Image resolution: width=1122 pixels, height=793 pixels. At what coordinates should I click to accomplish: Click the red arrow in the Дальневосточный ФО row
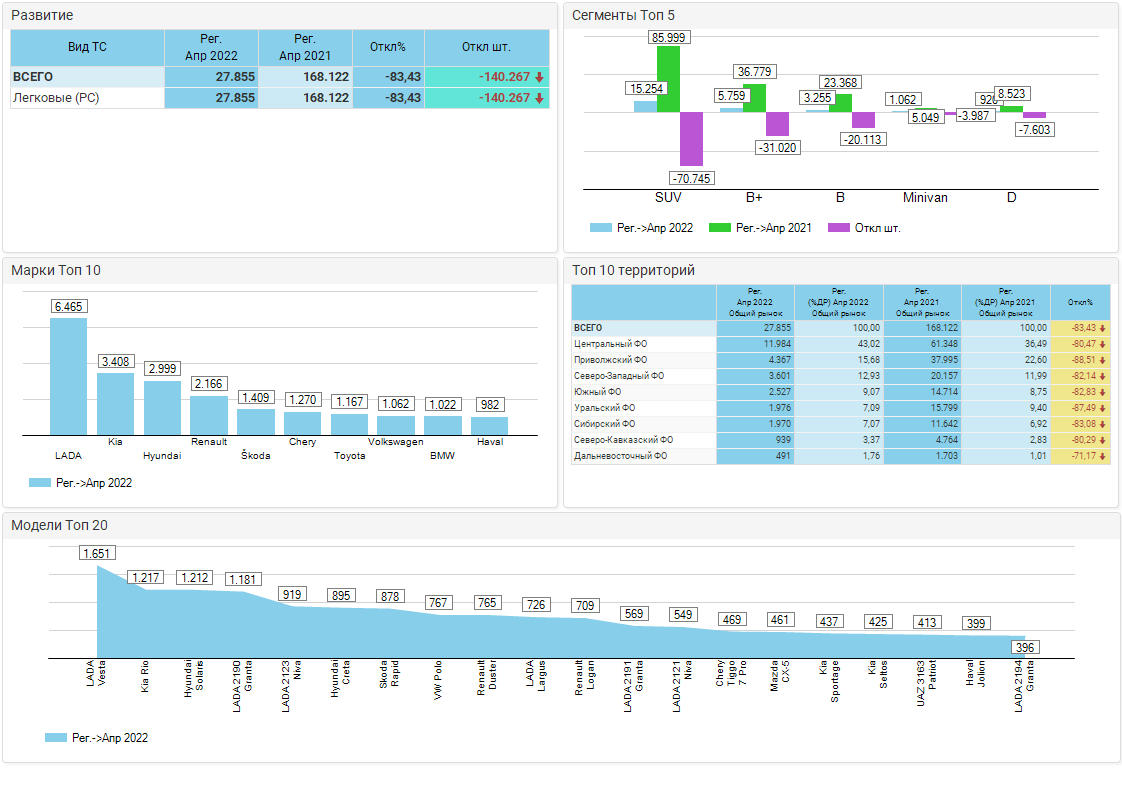(x=1102, y=456)
